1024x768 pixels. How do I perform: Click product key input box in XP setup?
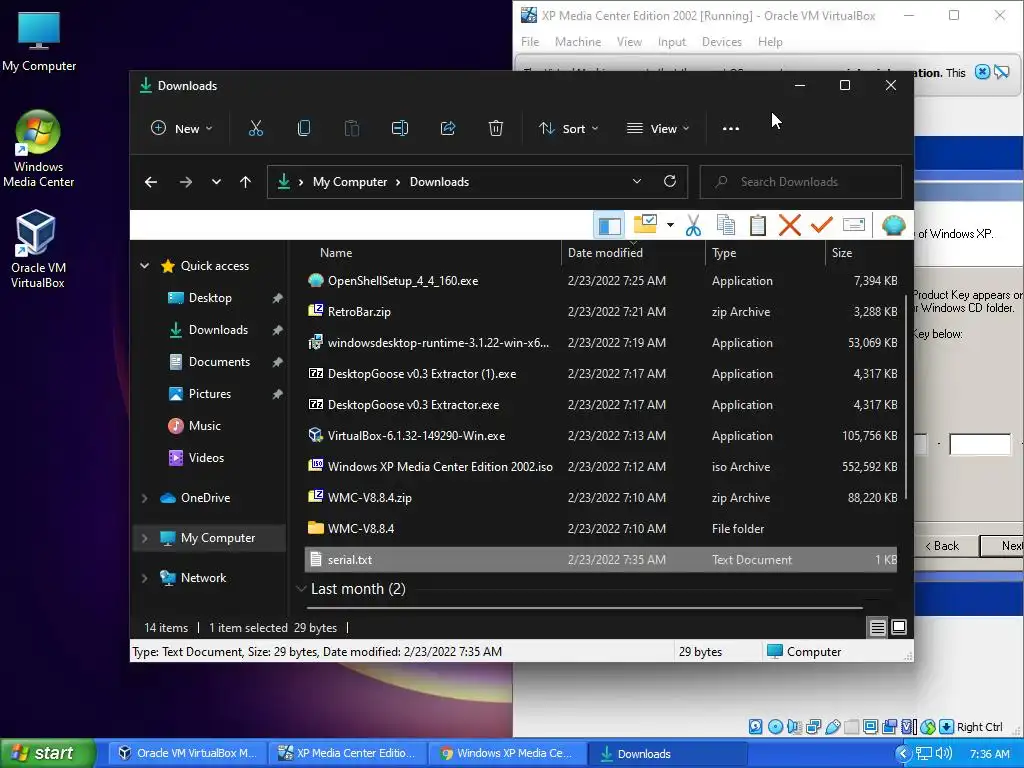980,445
